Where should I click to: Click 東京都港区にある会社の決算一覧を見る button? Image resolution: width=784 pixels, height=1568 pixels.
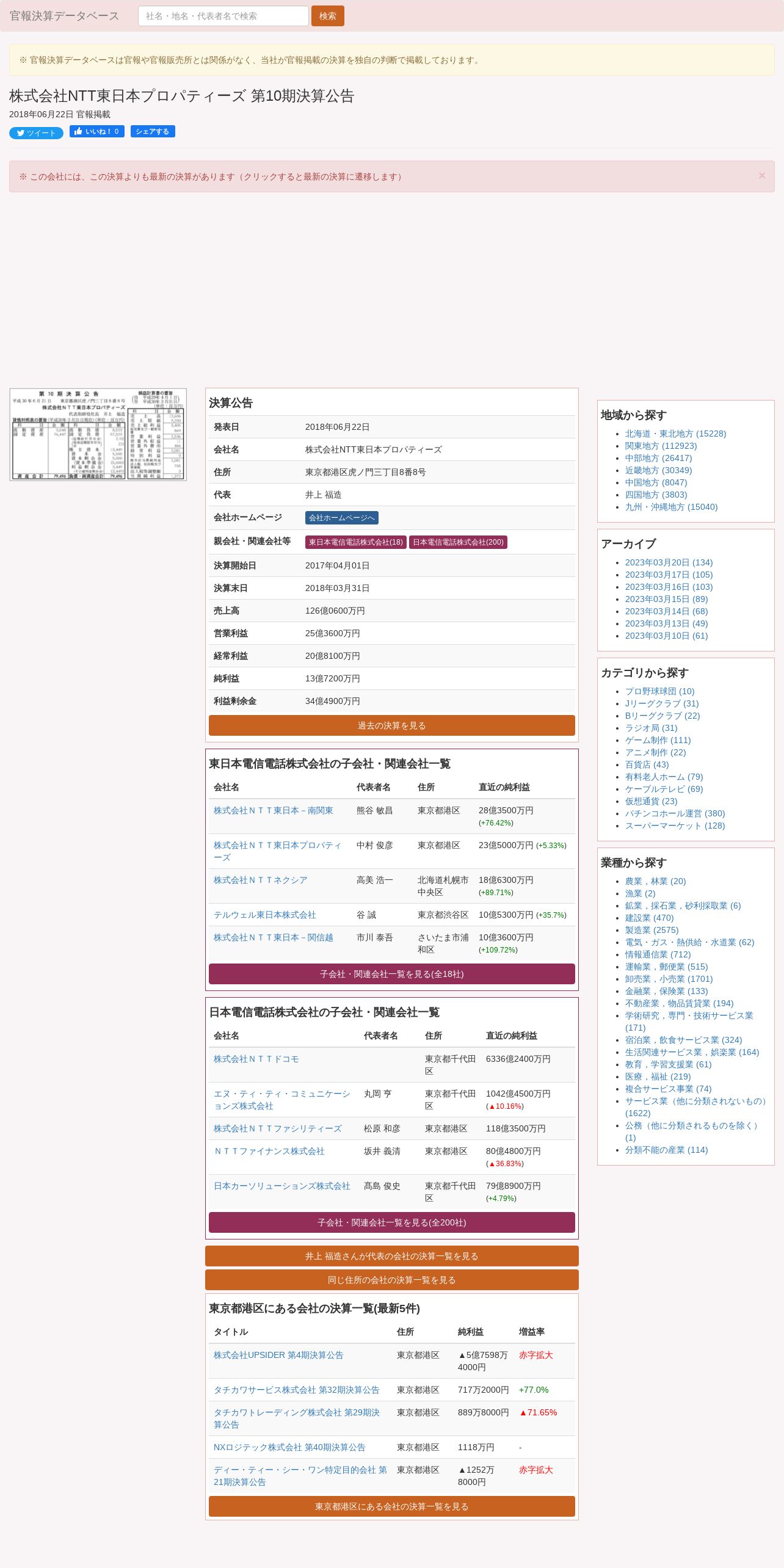tap(392, 1506)
